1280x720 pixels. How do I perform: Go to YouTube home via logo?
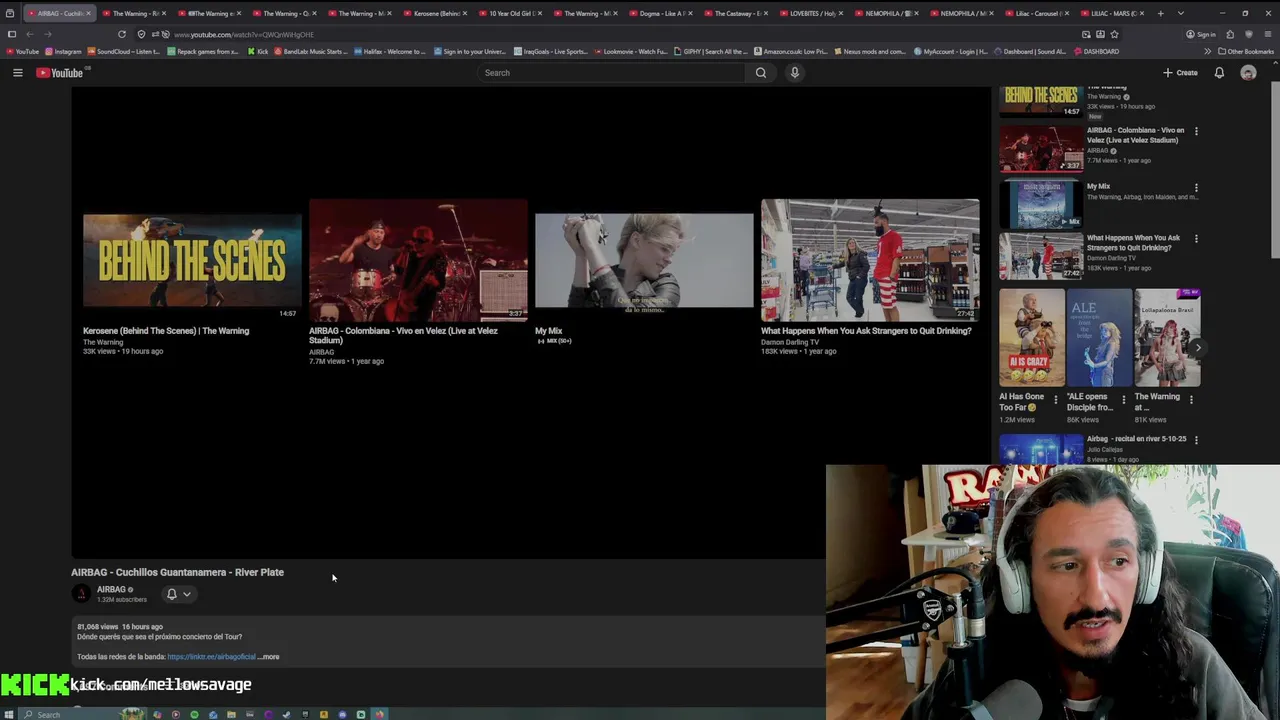[x=61, y=73]
